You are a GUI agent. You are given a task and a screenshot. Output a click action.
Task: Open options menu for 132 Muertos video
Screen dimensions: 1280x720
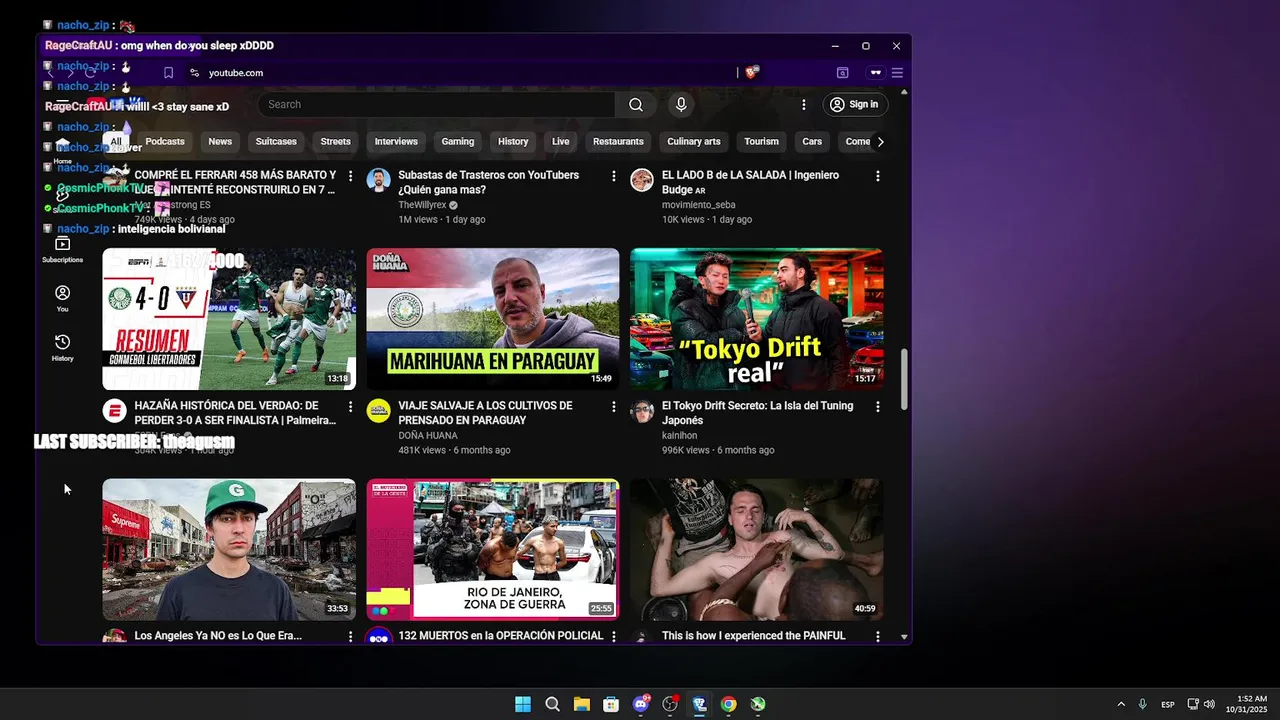(614, 636)
